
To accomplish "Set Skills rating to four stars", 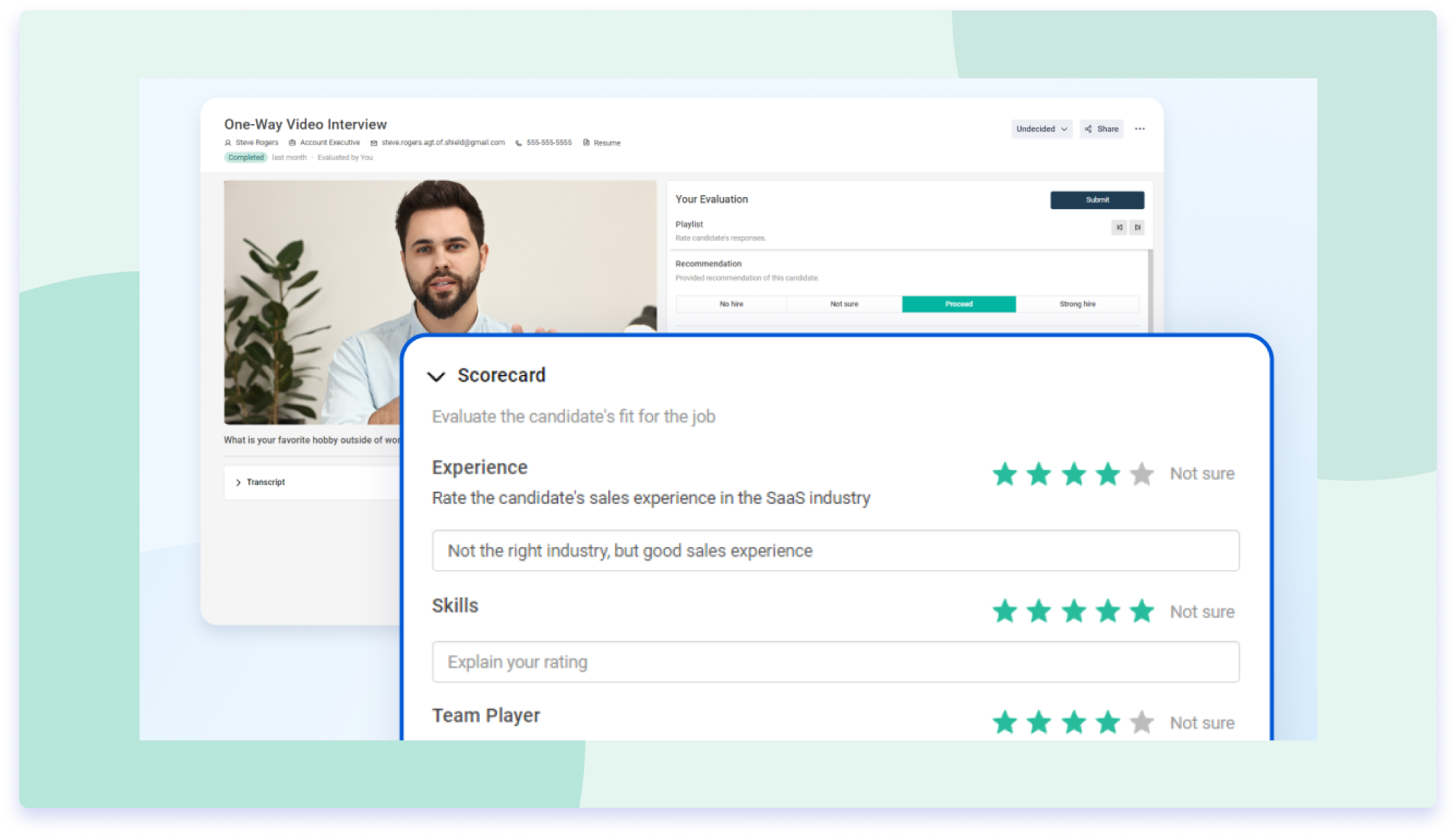I will pos(1108,611).
